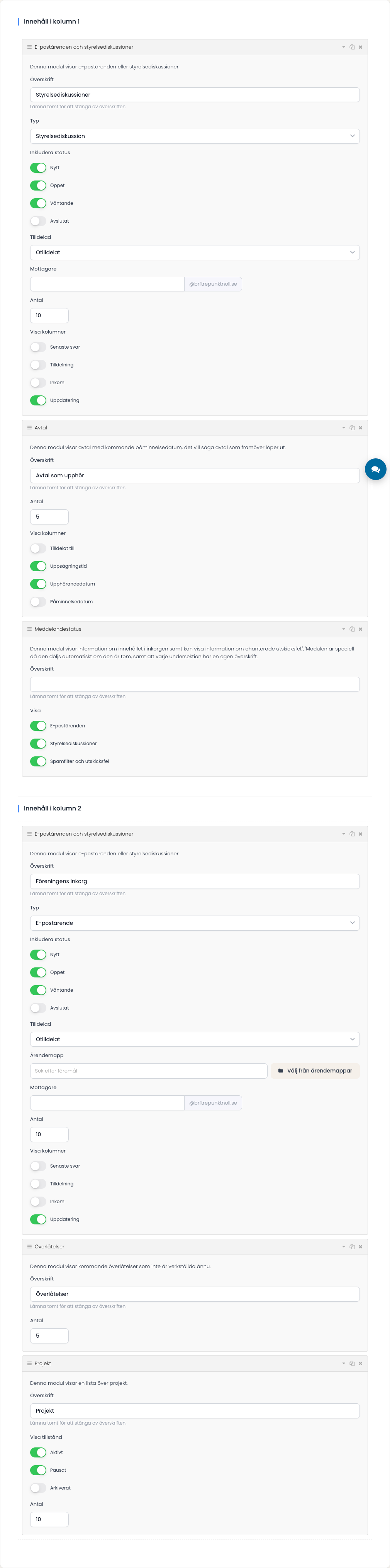Click the Välj från ärendemappar button
Image resolution: width=390 pixels, height=1568 pixels.
click(x=315, y=1071)
